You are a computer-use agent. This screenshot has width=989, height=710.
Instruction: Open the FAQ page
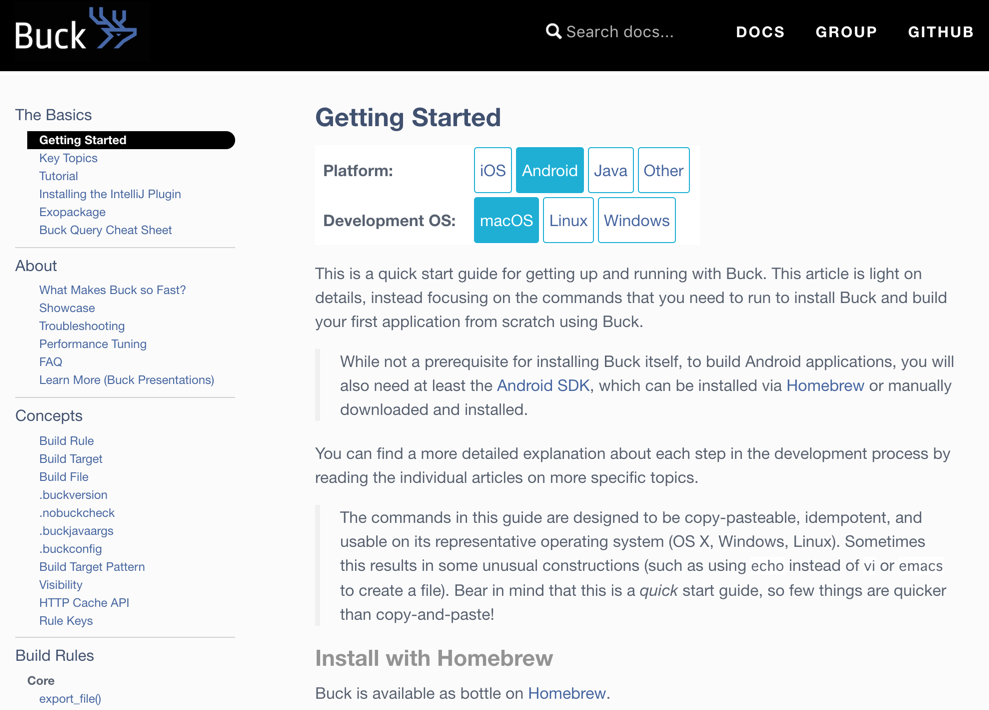[50, 362]
